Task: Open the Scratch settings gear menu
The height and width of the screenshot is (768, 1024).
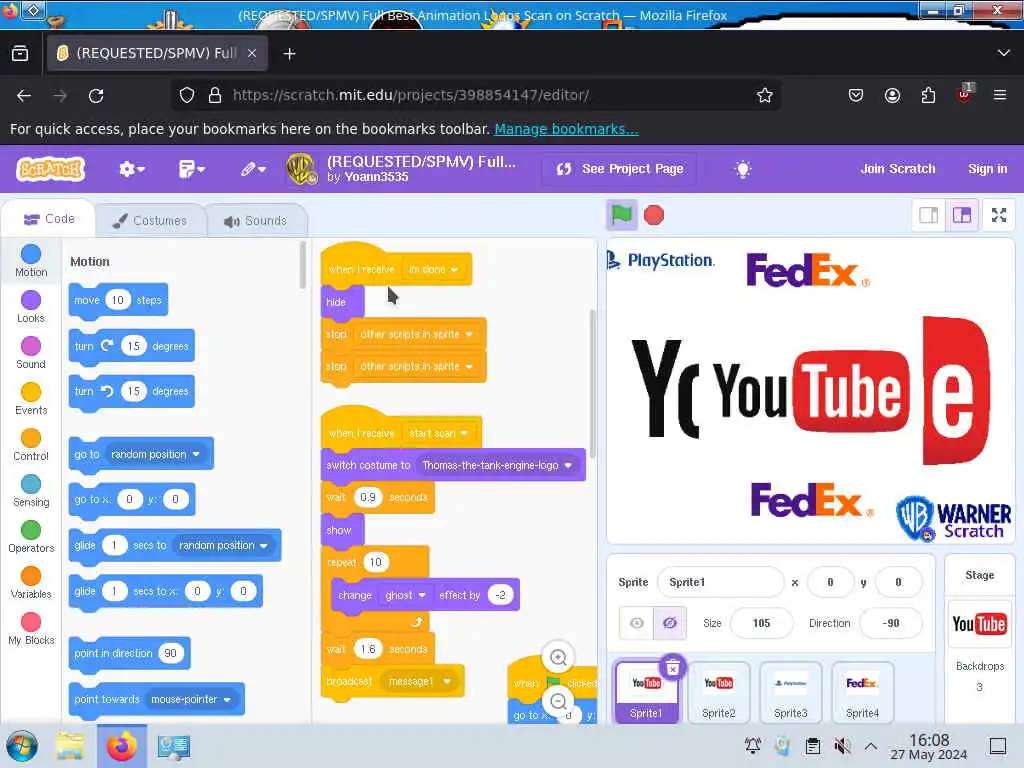Action: 131,169
